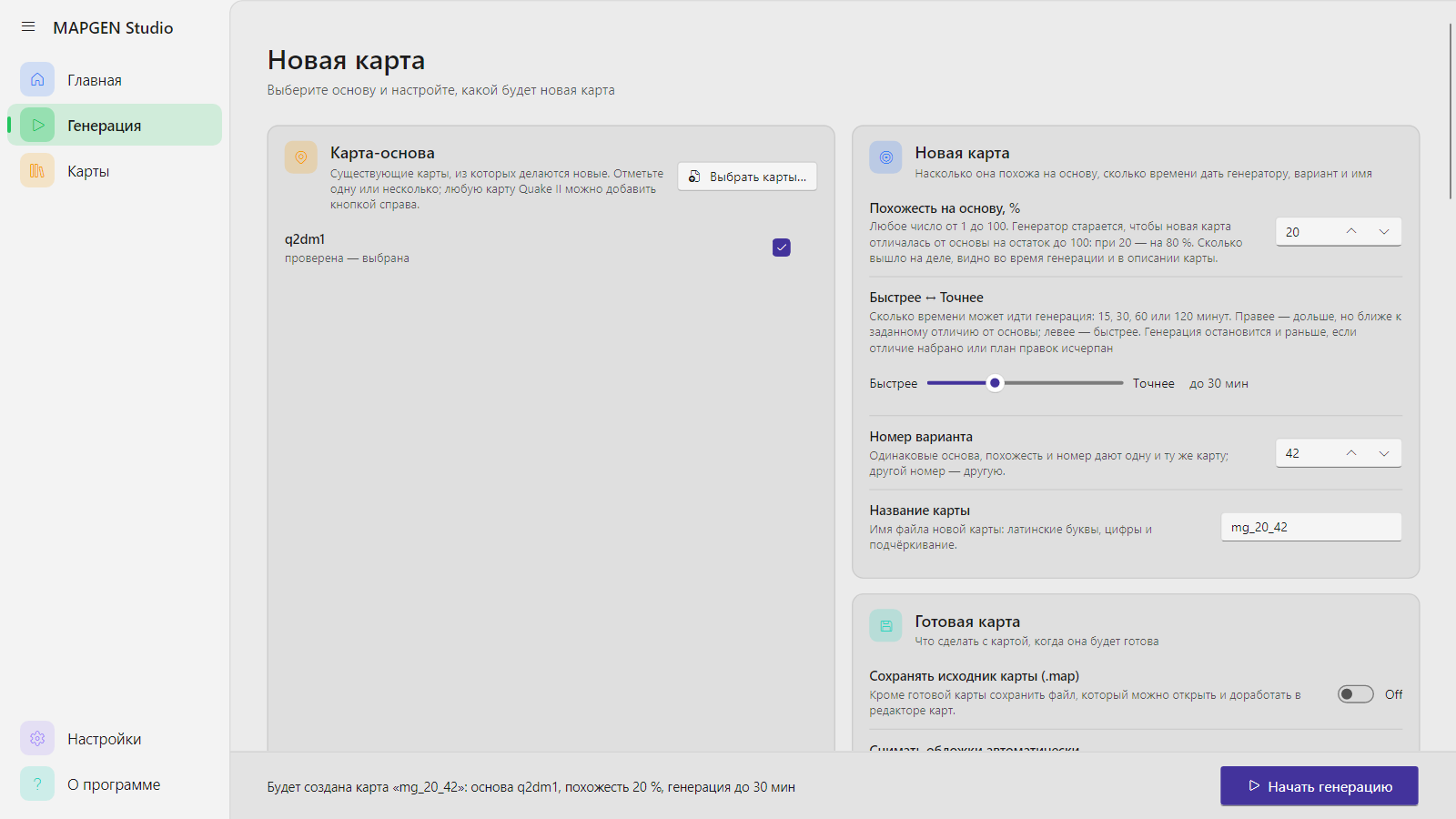Click Начать генерацию button
This screenshot has width=1456, height=819.
point(1319,786)
